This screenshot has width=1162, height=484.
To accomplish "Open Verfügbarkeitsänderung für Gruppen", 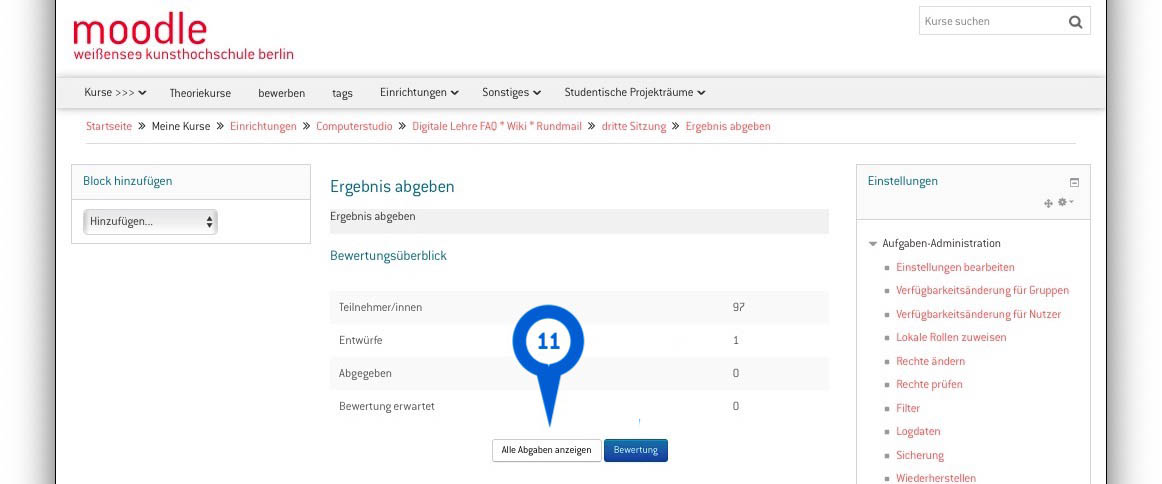I will 983,291.
